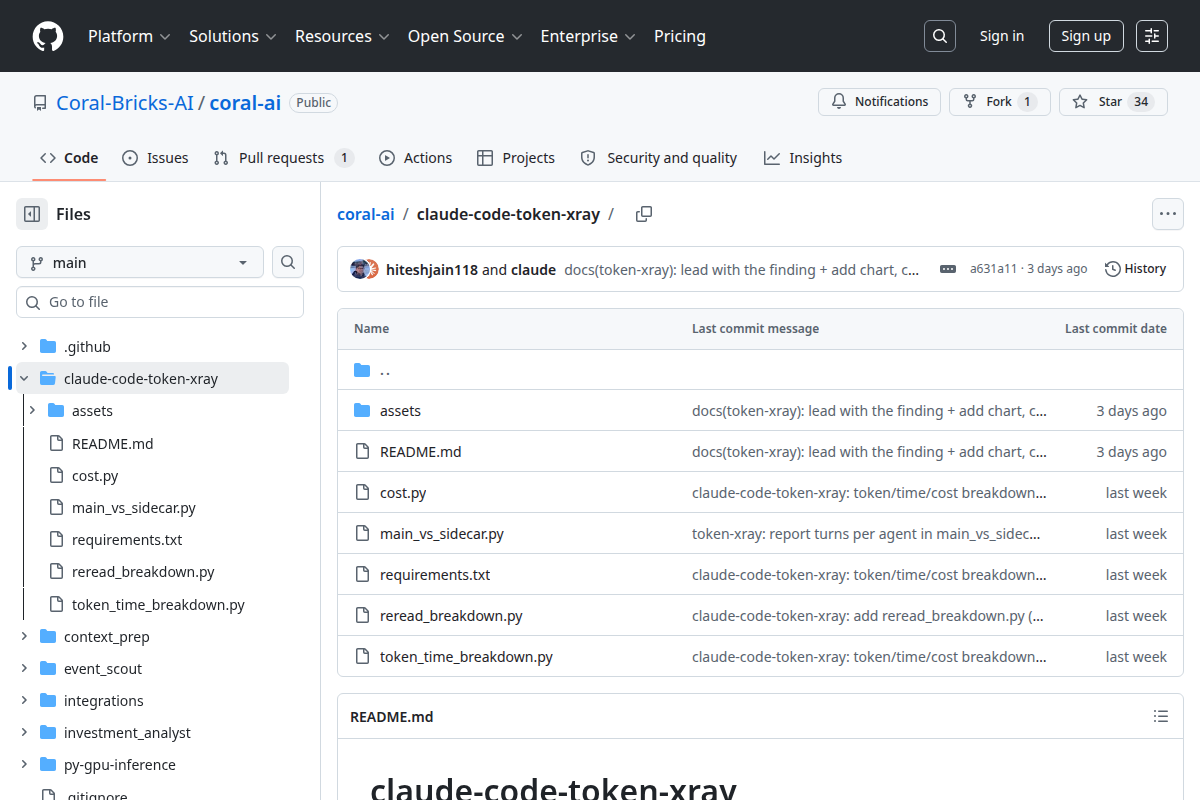Open README outline list icon
The width and height of the screenshot is (1200, 800).
(x=1161, y=716)
